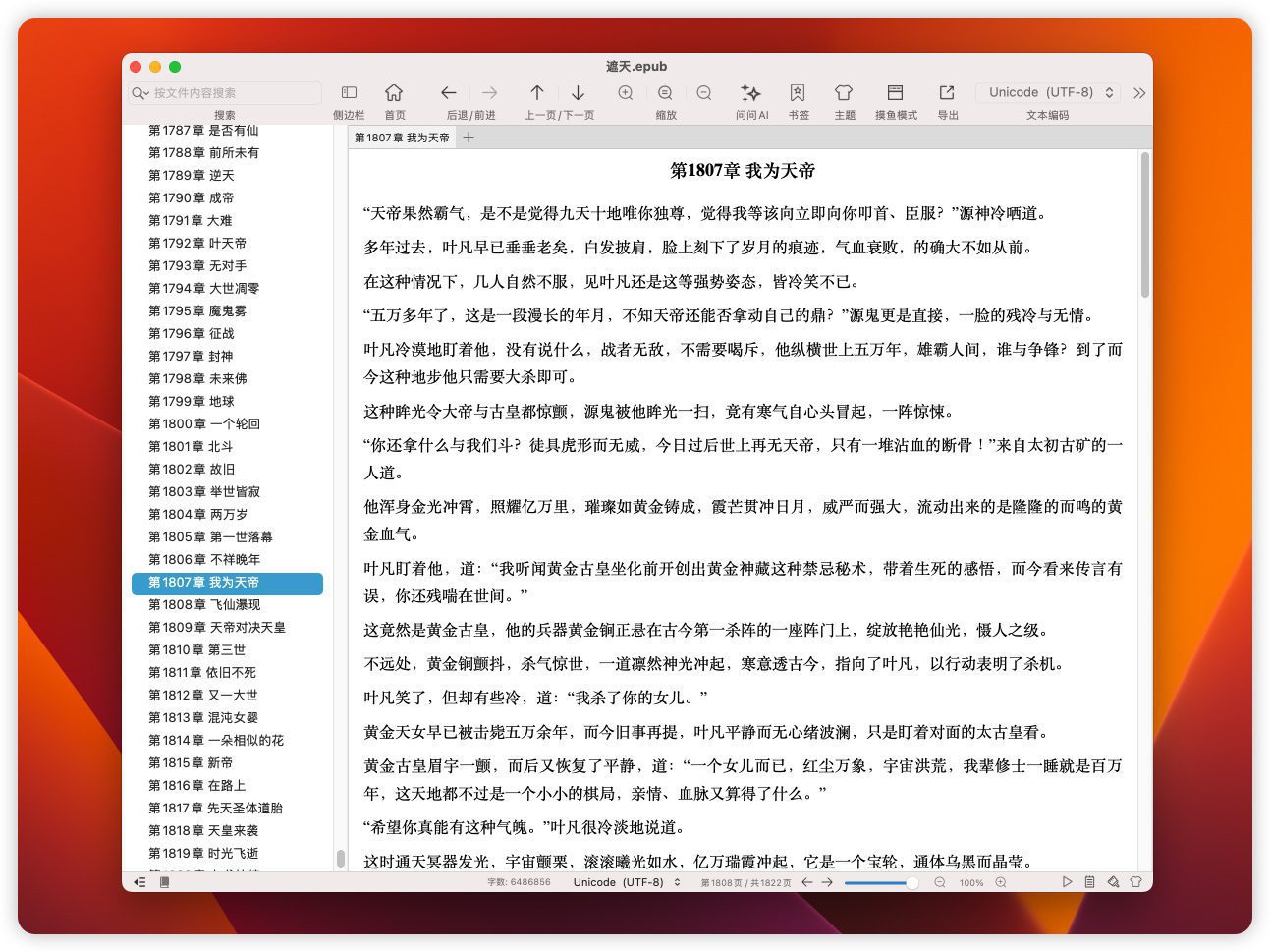Zoom in using the toolbar magnifier plus
Viewport: 1270px width, 952px height.
pos(626,93)
